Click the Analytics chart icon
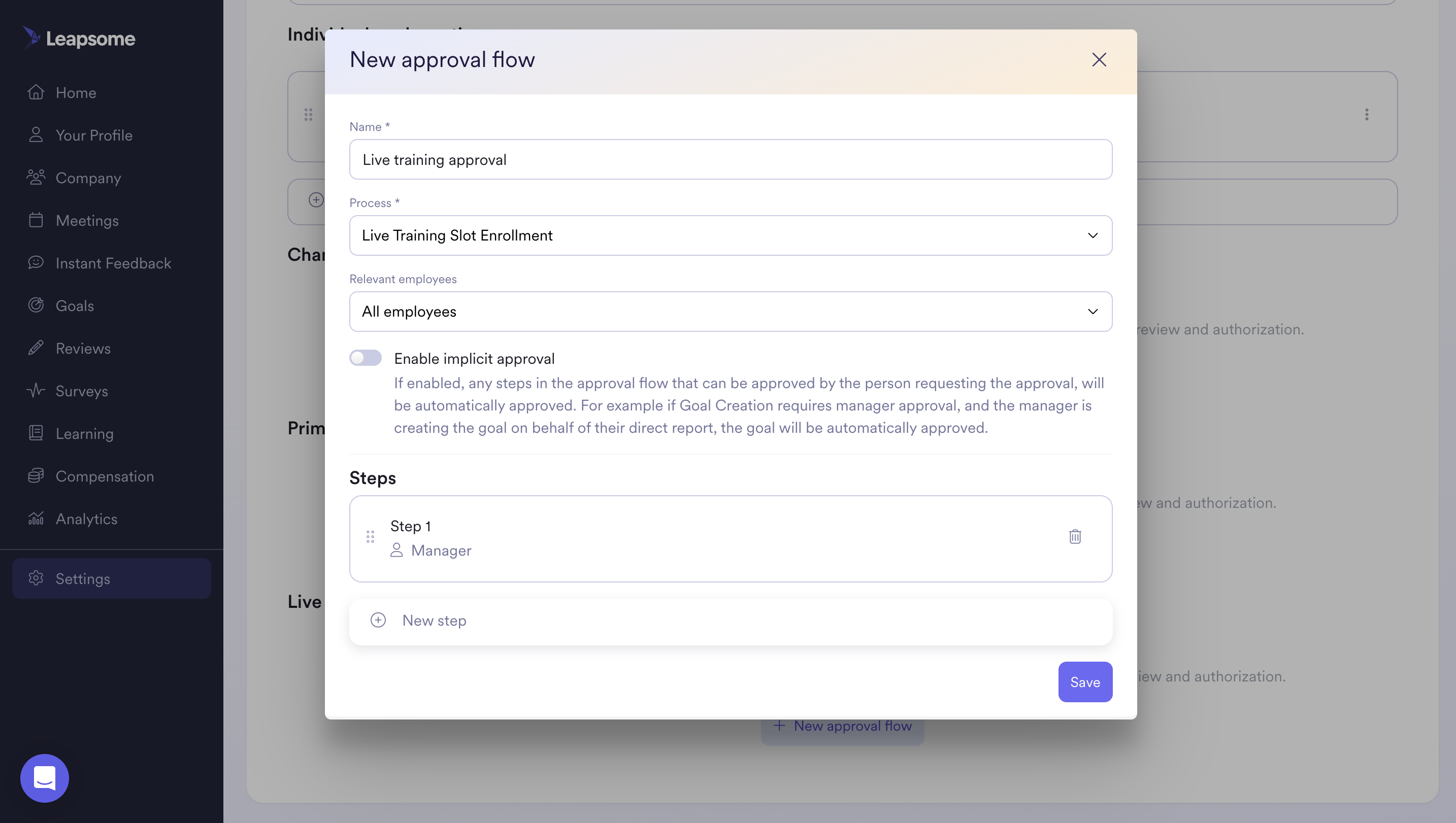Viewport: 1456px width, 823px height. (x=36, y=519)
